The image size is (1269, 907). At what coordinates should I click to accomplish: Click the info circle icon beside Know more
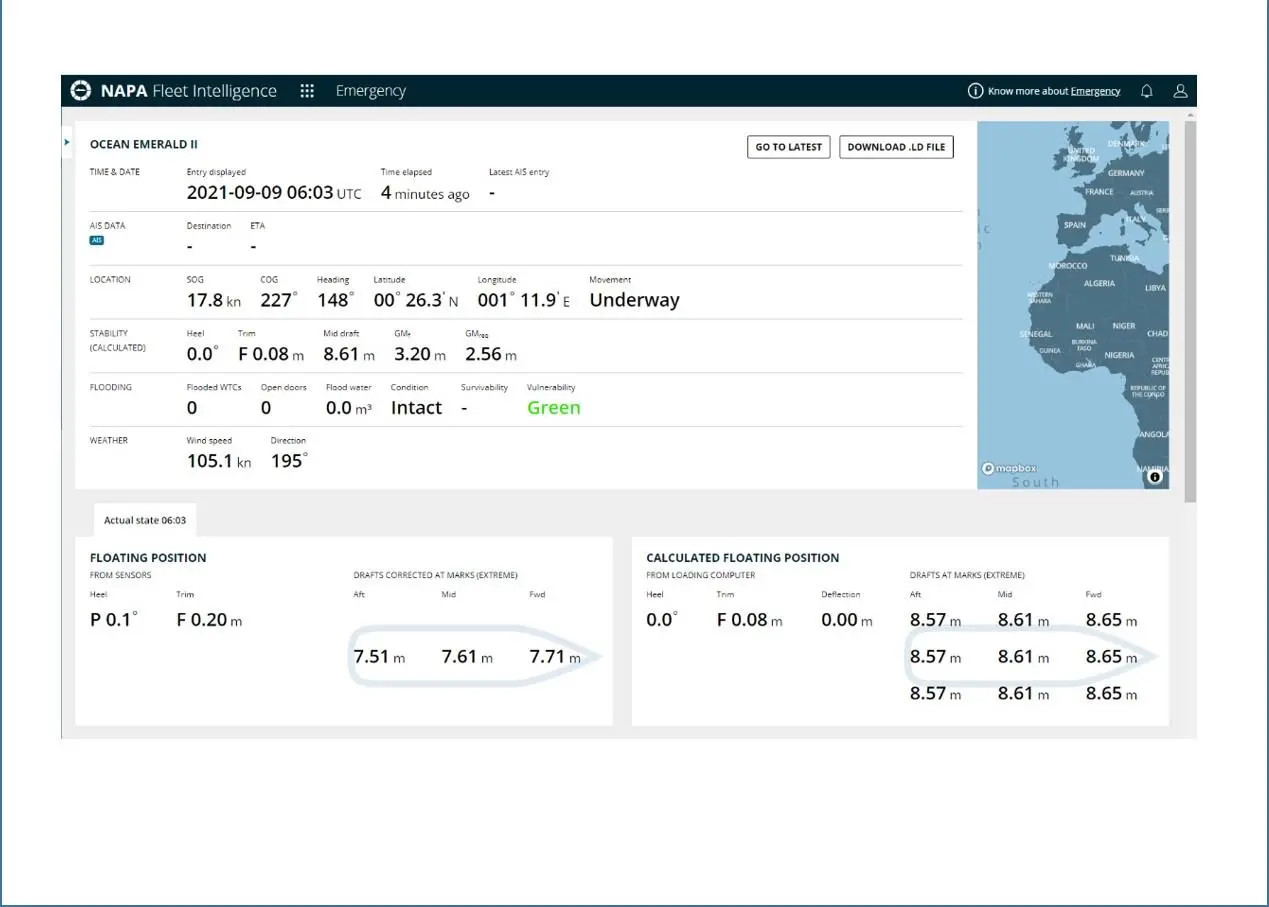(x=975, y=91)
